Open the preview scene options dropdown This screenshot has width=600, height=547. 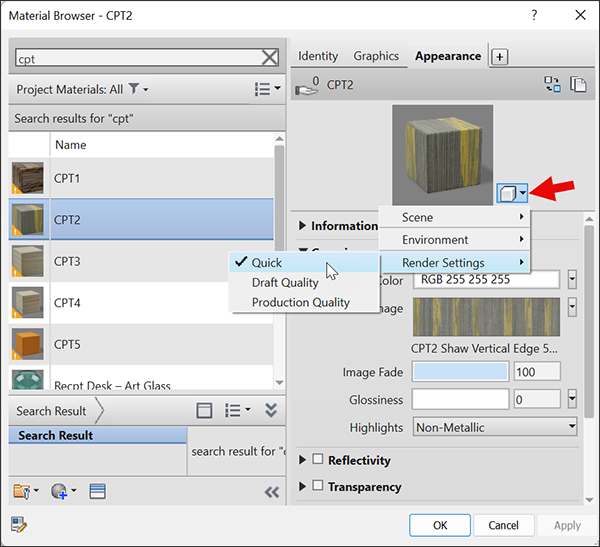pos(512,192)
